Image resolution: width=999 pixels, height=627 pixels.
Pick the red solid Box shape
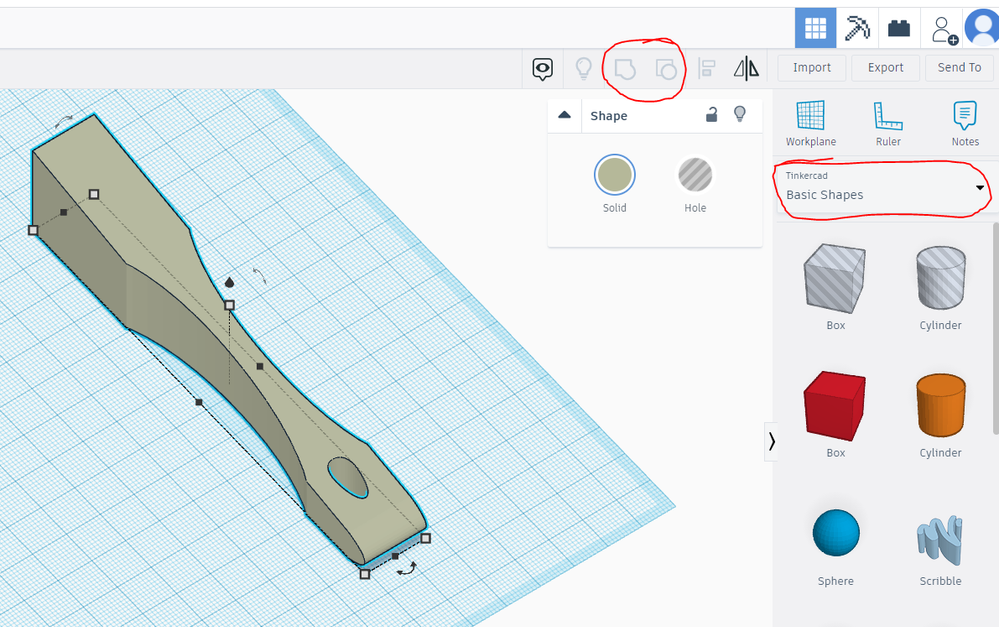coord(835,406)
